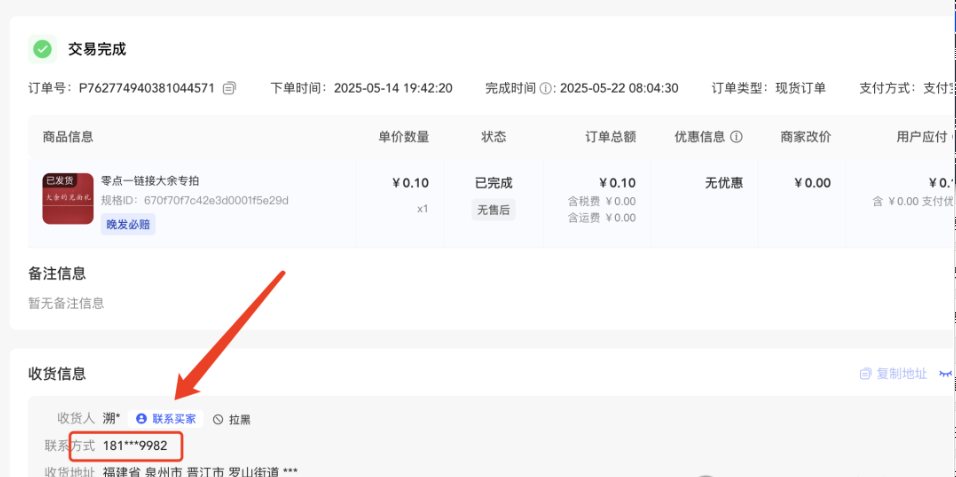956x477 pixels.
Task: Click the 拉黑 block icon
Action: pyautogui.click(x=218, y=419)
